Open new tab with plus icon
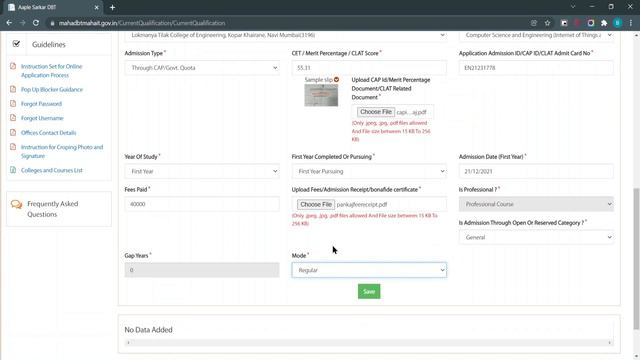The height and width of the screenshot is (360, 640). coord(112,7)
